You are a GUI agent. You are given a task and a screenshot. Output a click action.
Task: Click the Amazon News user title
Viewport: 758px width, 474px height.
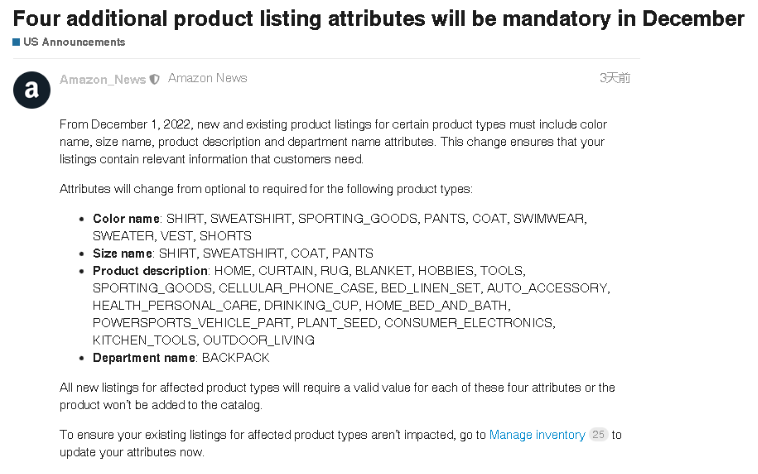click(207, 78)
